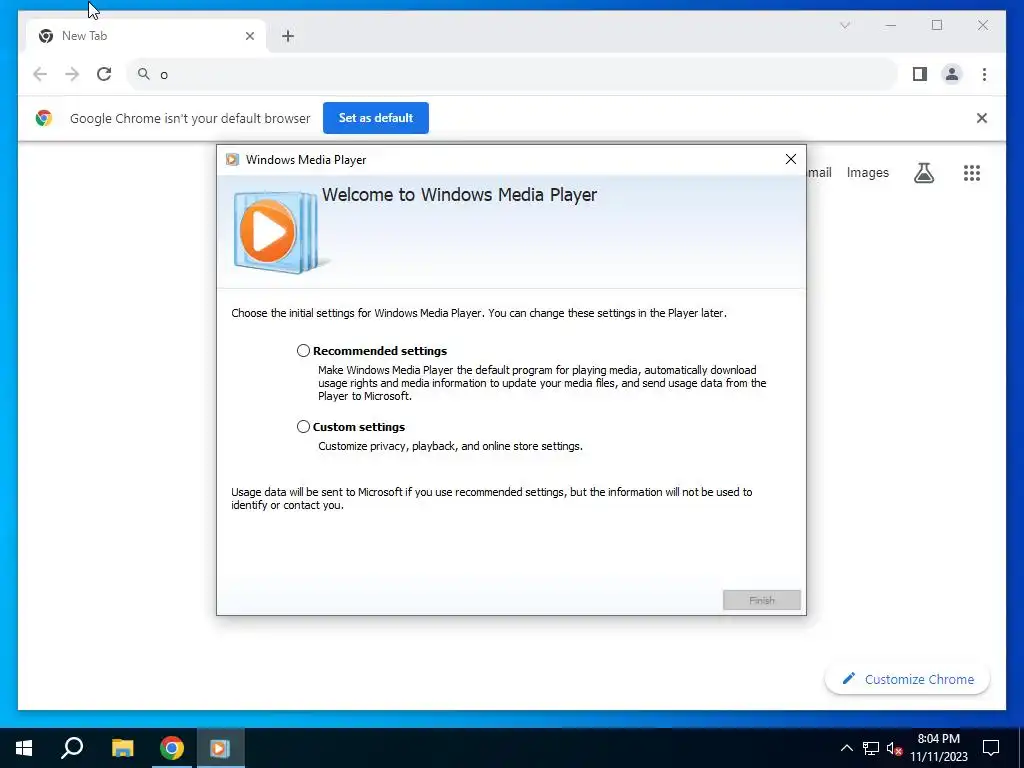The height and width of the screenshot is (768, 1024).
Task: Click the muted volume tray icon
Action: [x=894, y=748]
